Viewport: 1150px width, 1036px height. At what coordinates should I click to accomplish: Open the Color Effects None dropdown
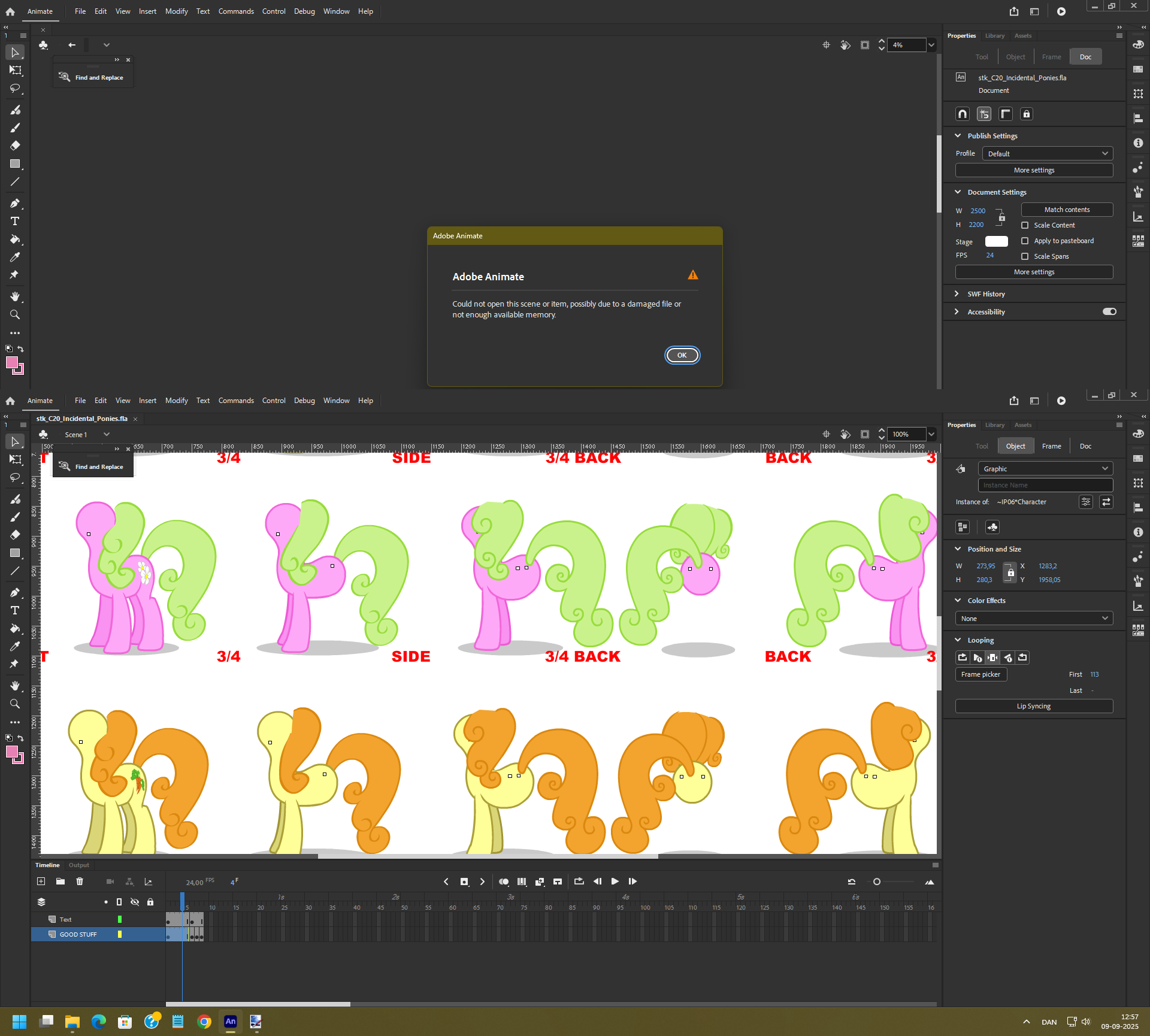(1034, 619)
